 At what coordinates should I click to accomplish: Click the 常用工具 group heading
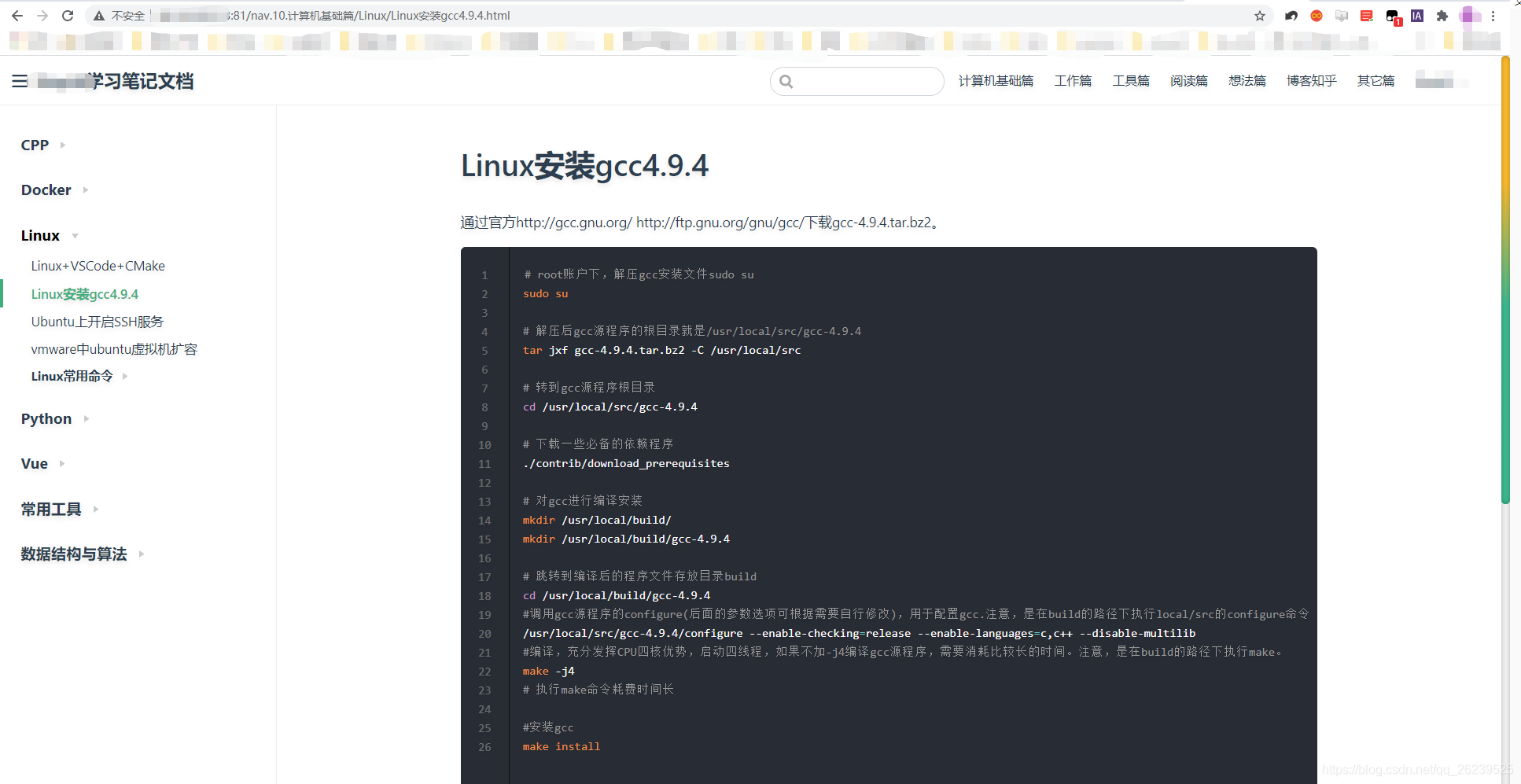coord(51,509)
